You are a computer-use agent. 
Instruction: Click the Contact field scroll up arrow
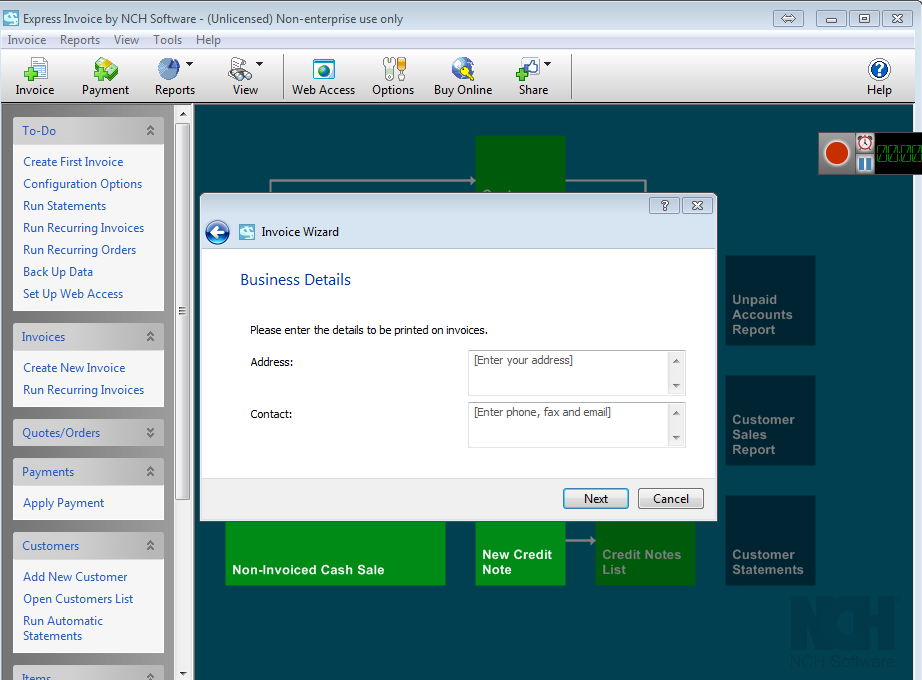676,412
